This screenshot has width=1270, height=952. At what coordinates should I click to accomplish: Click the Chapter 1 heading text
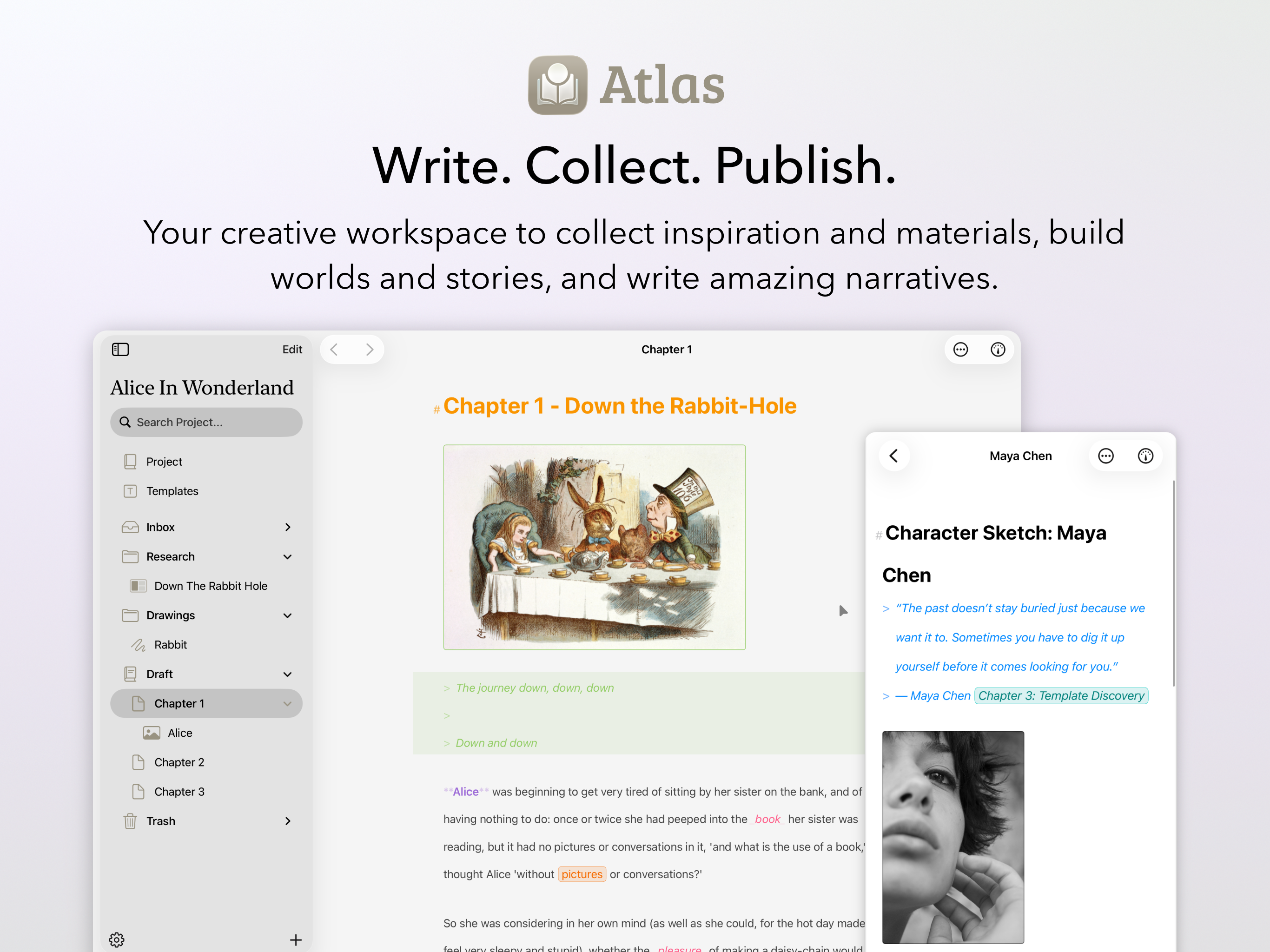click(620, 406)
